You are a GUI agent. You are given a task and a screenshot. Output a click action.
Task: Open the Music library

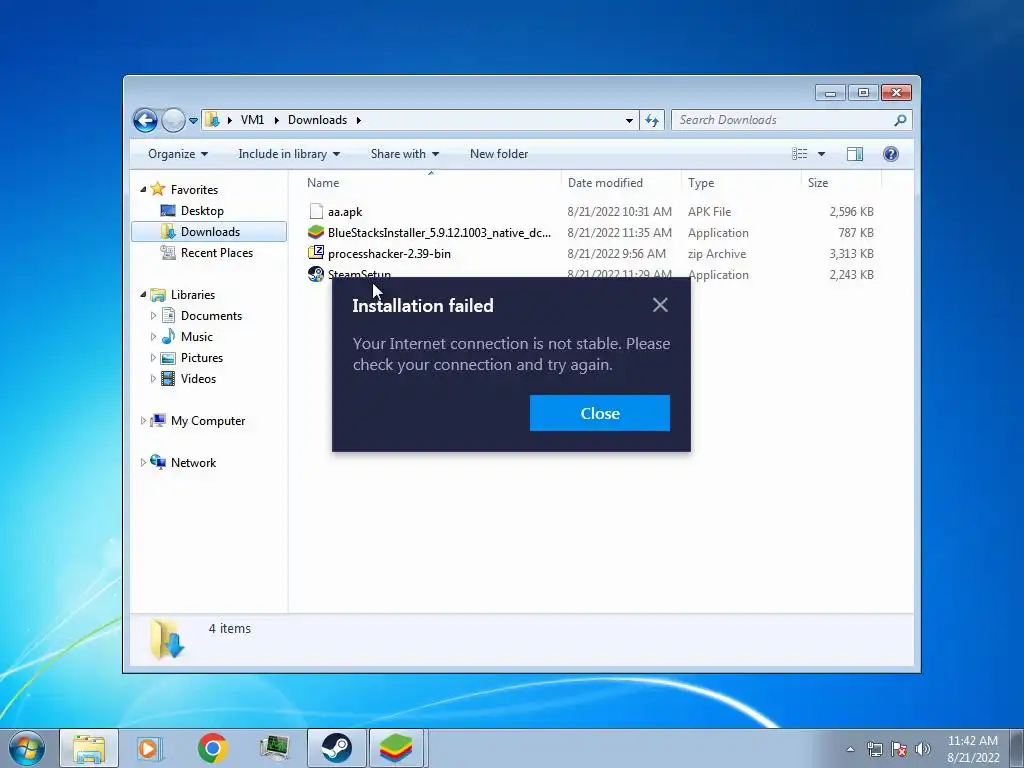point(197,337)
